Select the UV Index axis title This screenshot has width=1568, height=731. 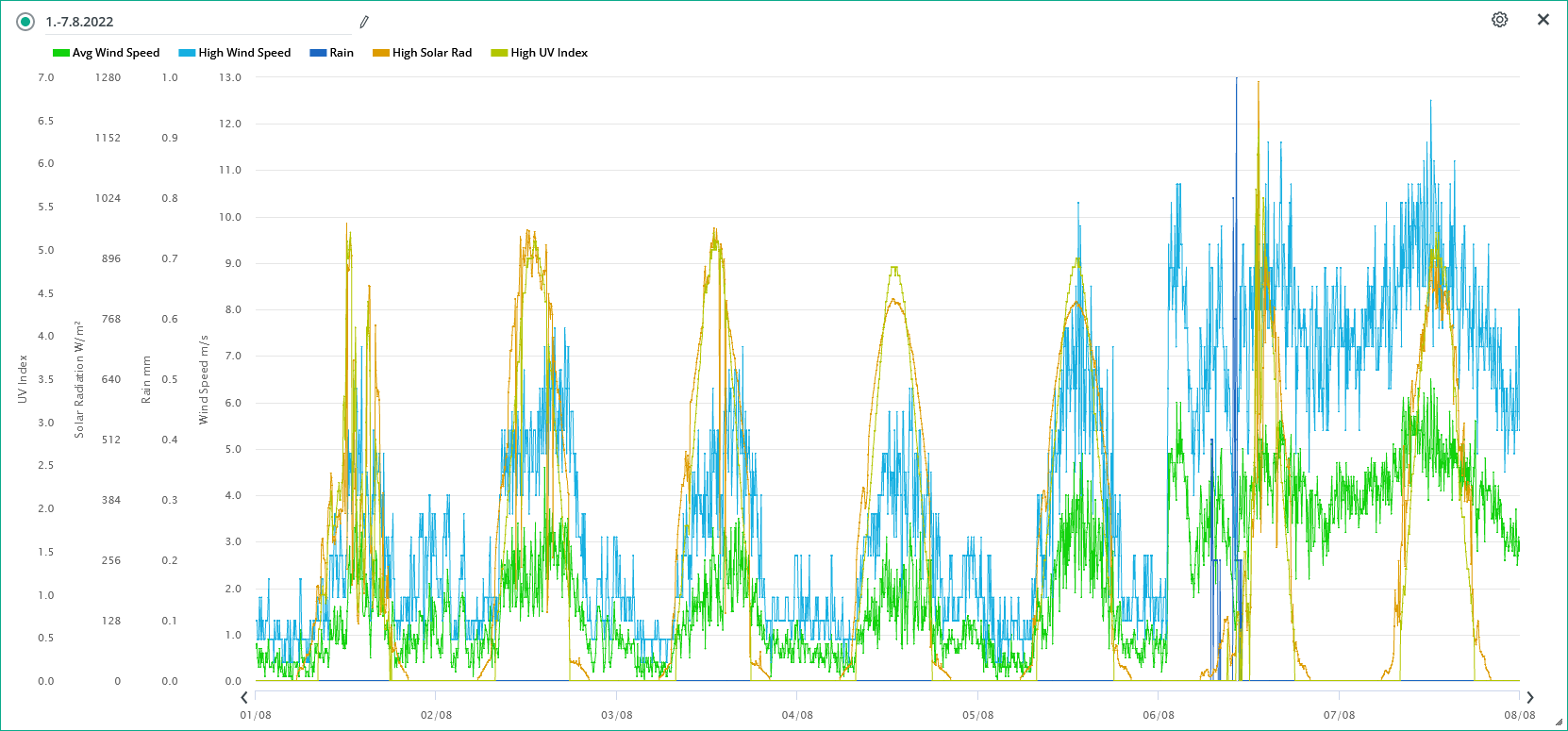pos(23,379)
